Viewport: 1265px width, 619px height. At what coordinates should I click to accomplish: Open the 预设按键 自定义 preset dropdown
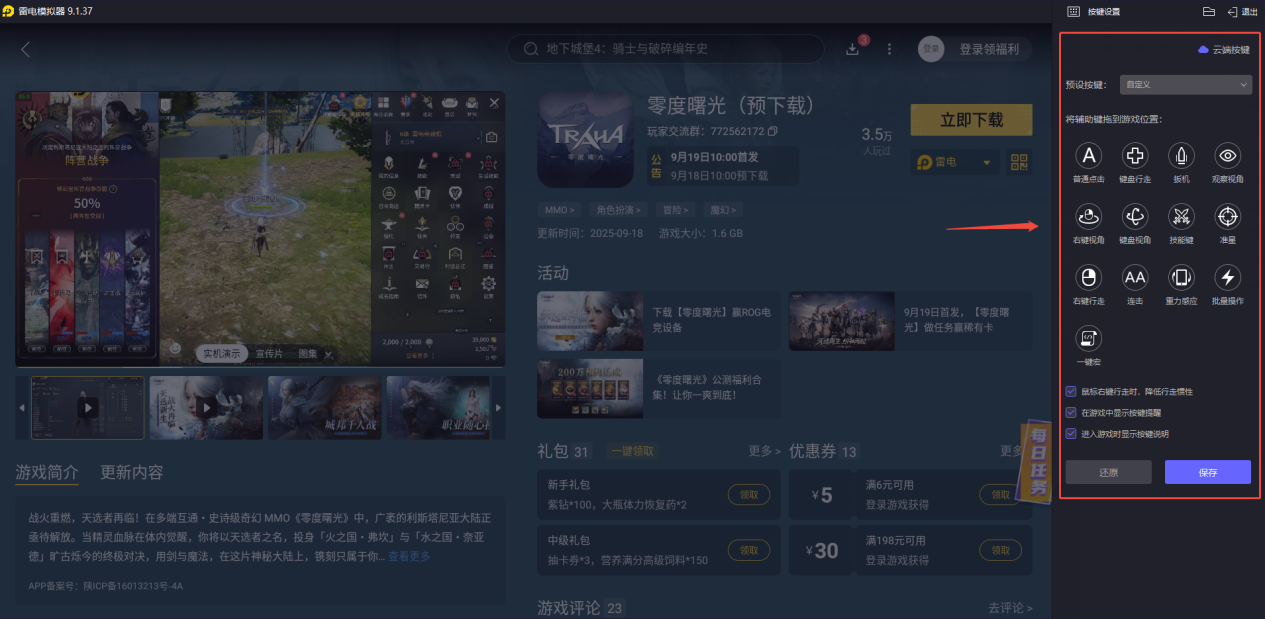tap(1185, 84)
